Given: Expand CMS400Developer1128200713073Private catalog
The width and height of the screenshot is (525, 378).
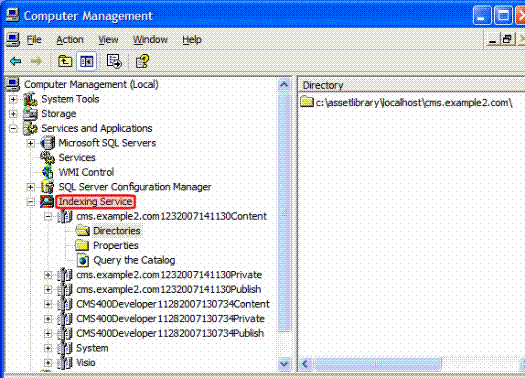Looking at the screenshot, I should click(48, 319).
